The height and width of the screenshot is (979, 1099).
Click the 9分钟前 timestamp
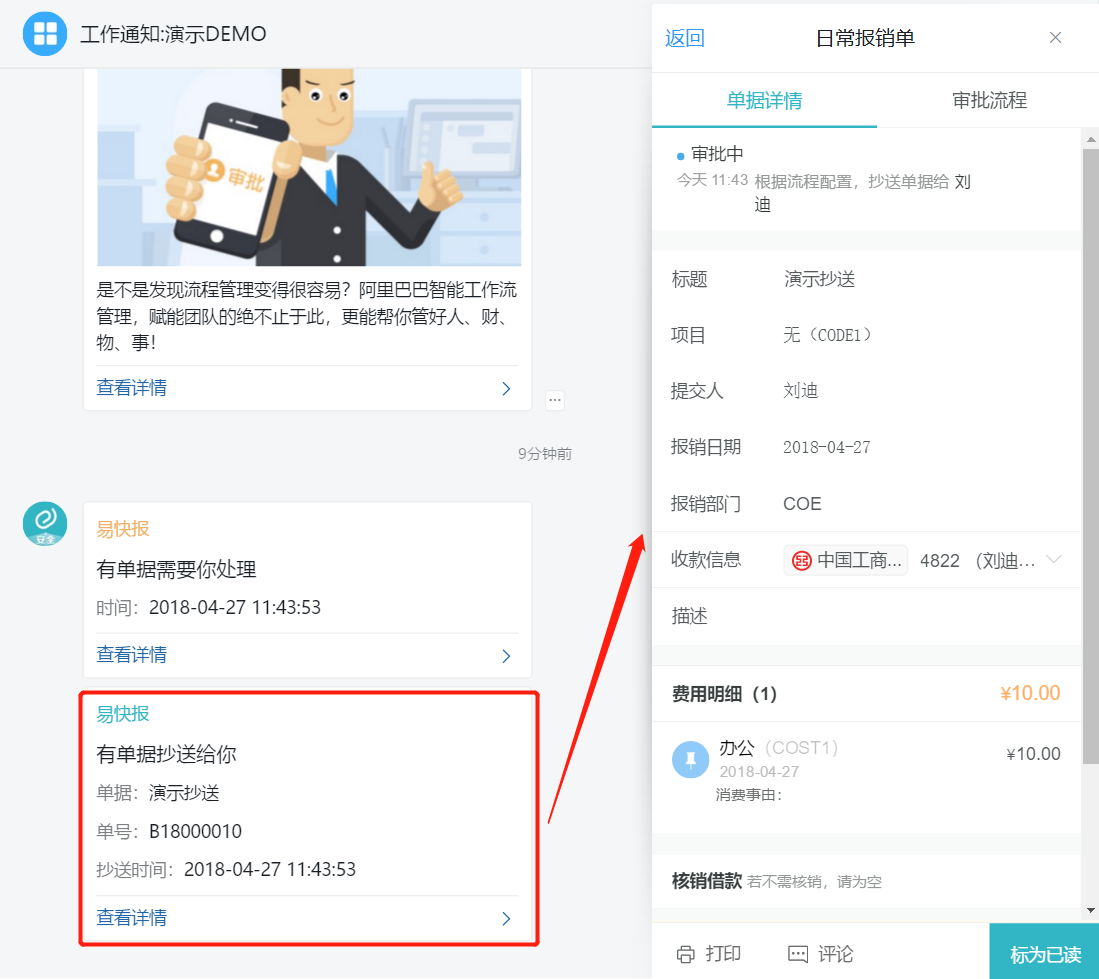click(545, 454)
